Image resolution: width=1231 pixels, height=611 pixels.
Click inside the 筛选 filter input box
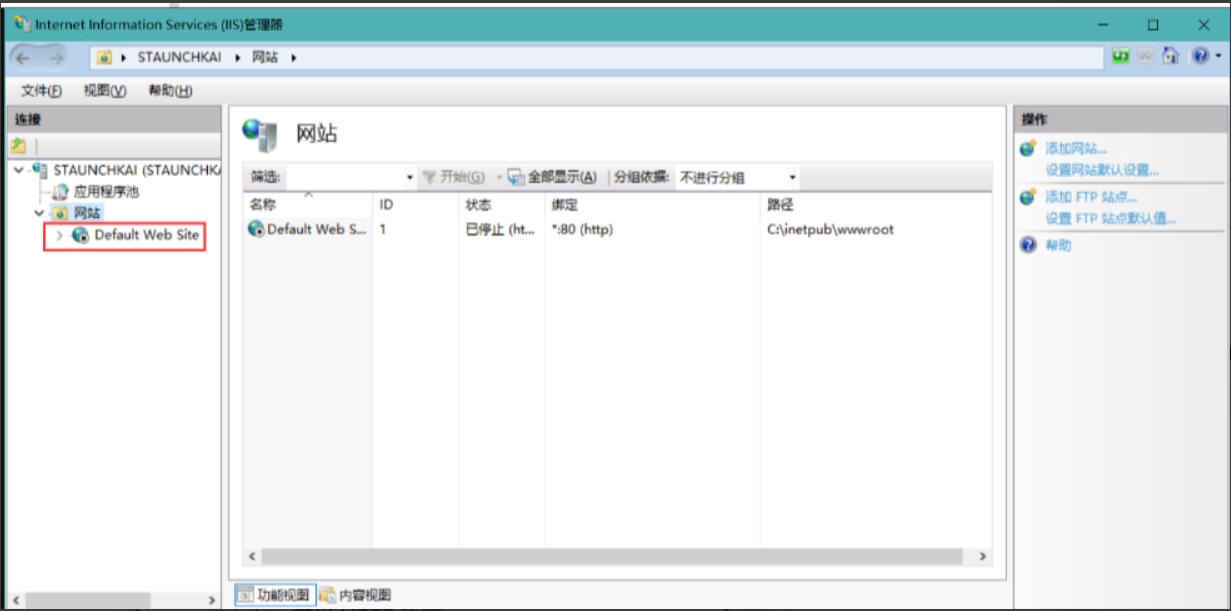[x=345, y=177]
